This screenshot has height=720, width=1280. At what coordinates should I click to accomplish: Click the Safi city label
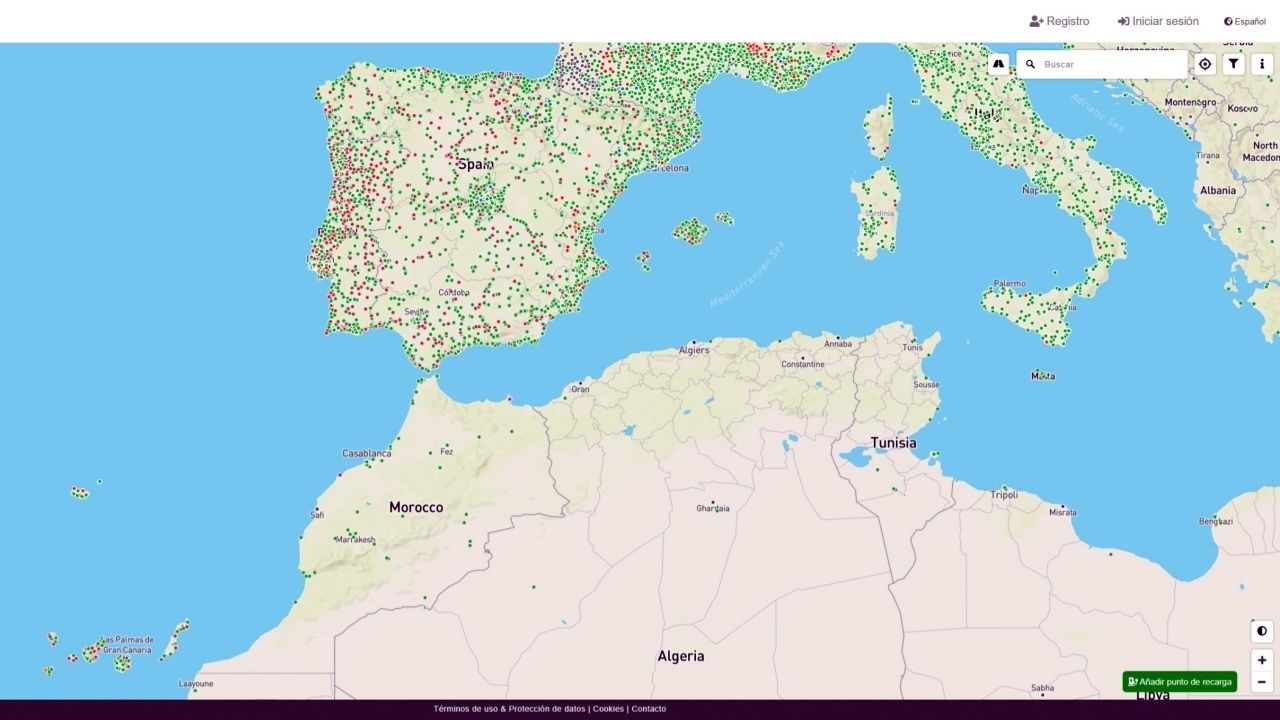pyautogui.click(x=317, y=515)
